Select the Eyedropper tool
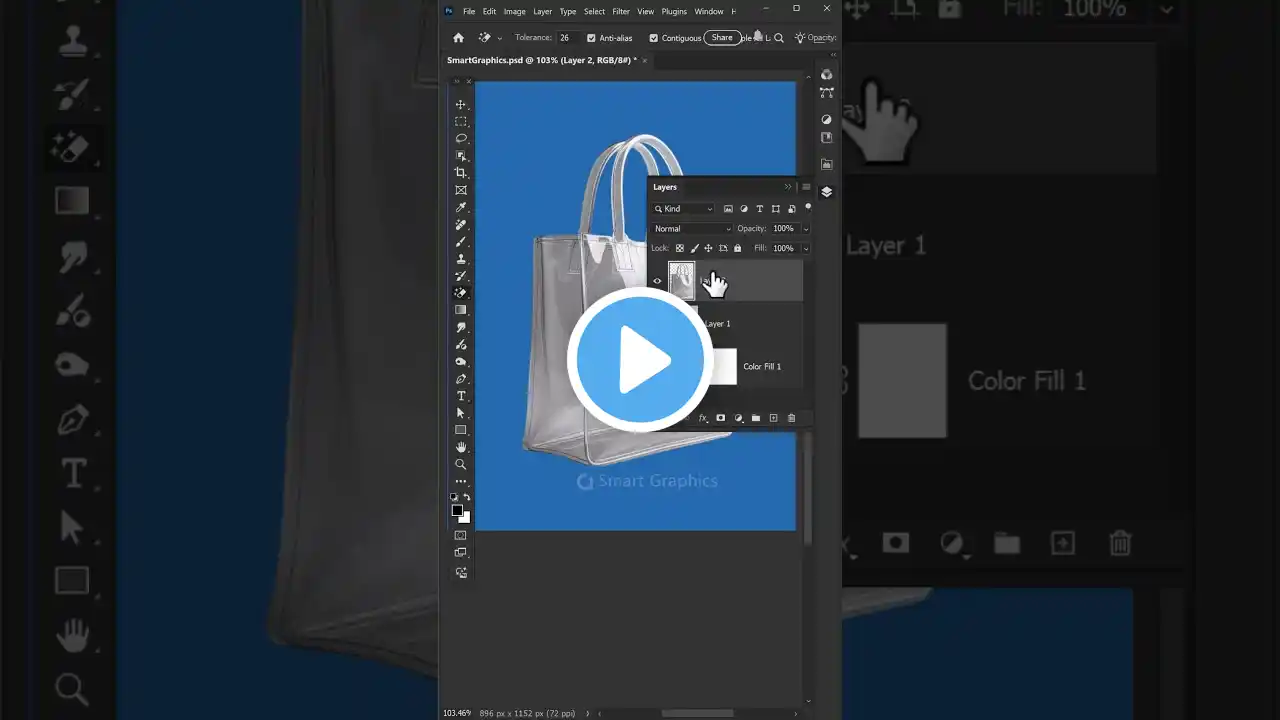 461,207
